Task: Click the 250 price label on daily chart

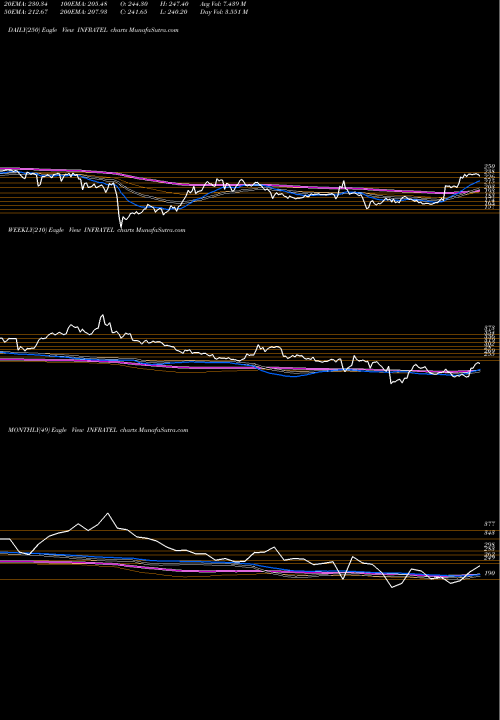Action: pos(489,166)
